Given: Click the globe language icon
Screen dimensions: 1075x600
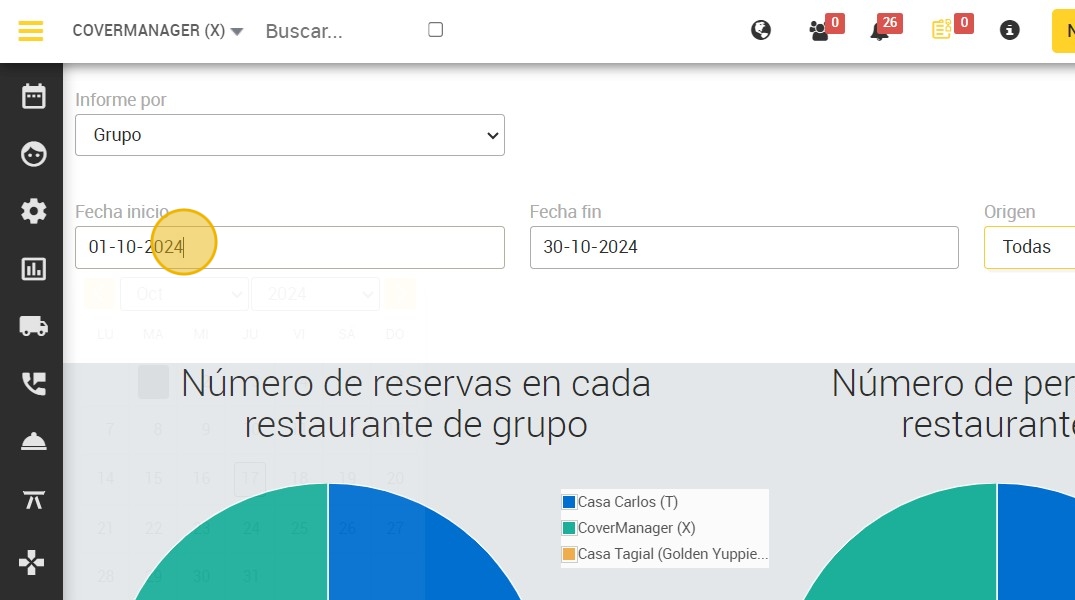Looking at the screenshot, I should (x=761, y=30).
